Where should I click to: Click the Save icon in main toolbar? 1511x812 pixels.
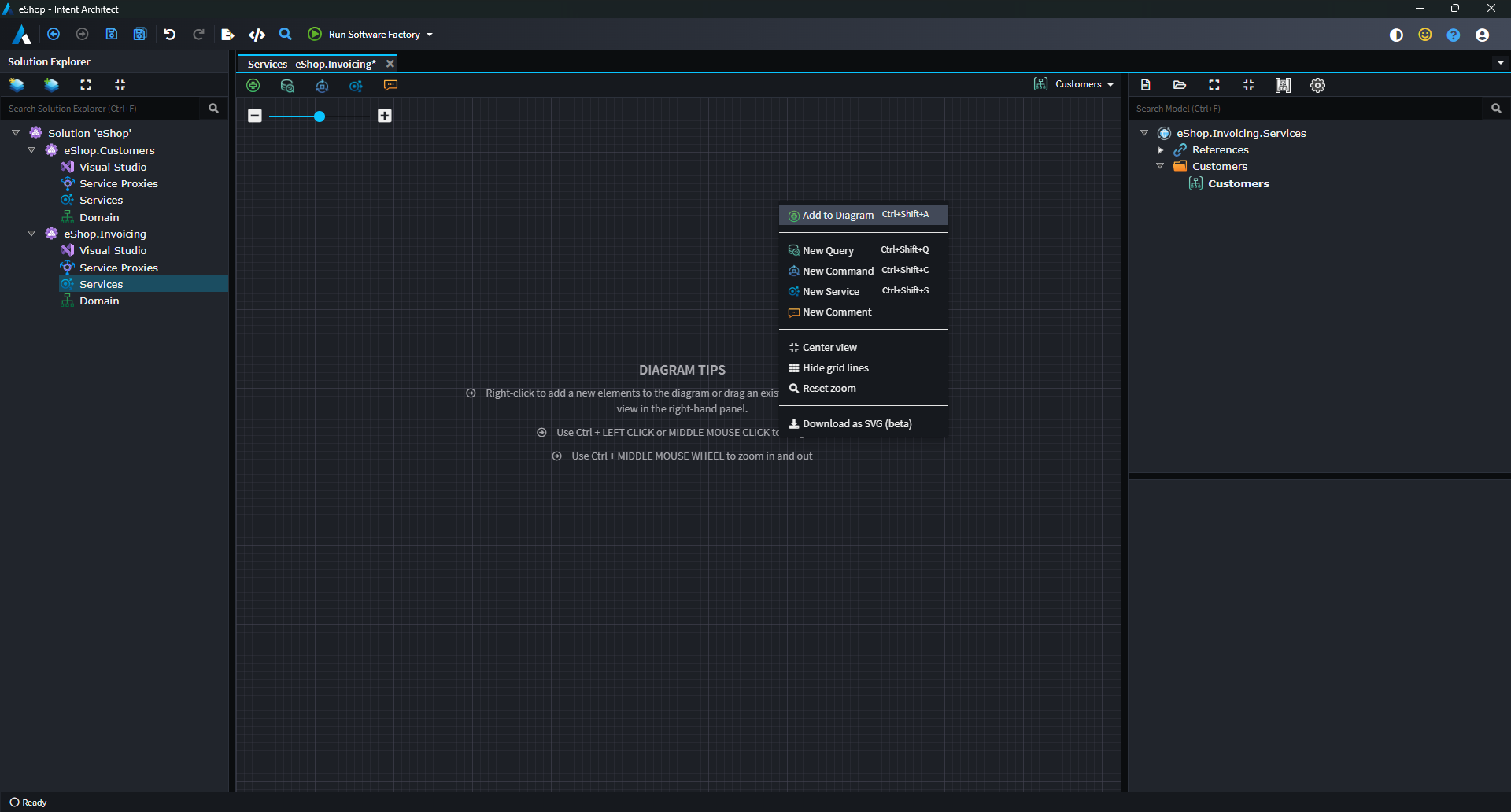coord(112,35)
